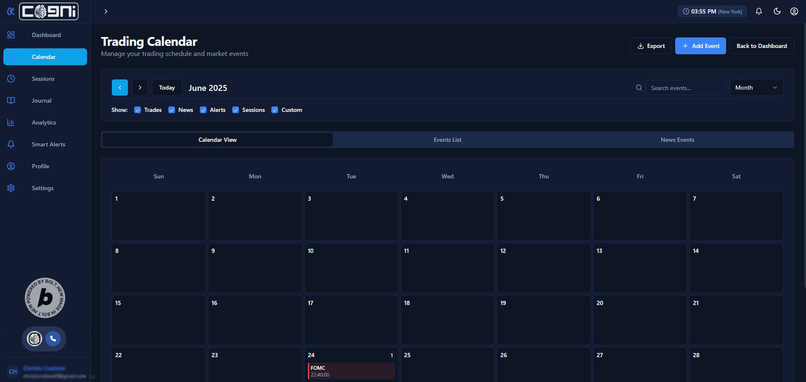Screen dimensions: 806x382
Task: Click the June 2025 month label
Action: 208,88
